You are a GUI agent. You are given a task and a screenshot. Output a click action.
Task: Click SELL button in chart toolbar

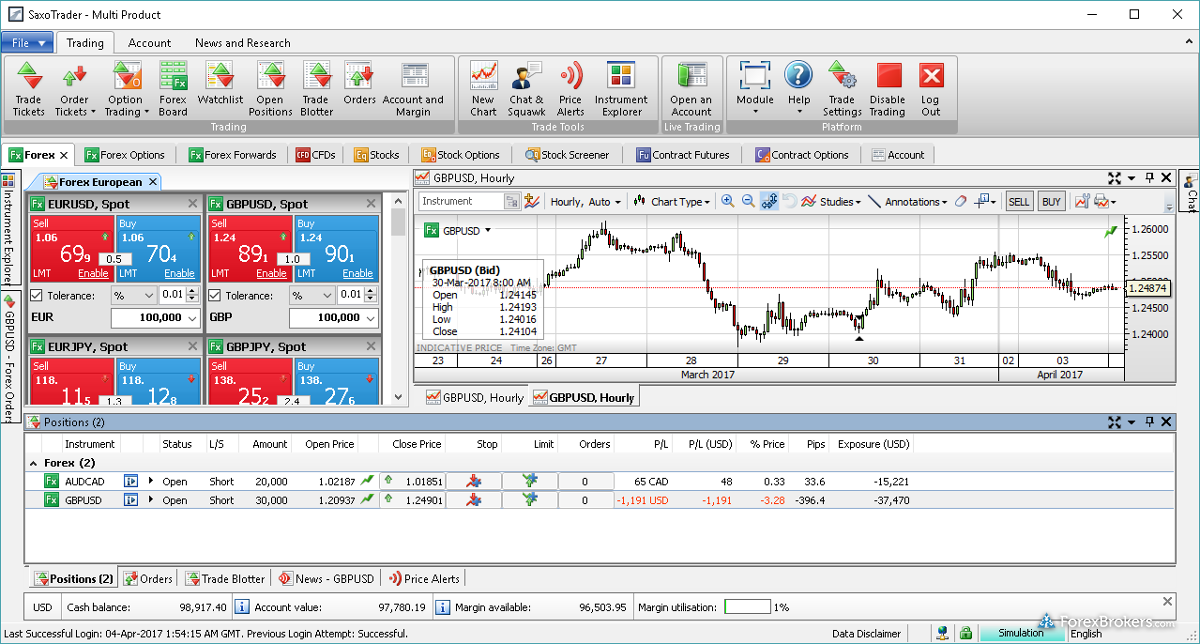click(1019, 201)
